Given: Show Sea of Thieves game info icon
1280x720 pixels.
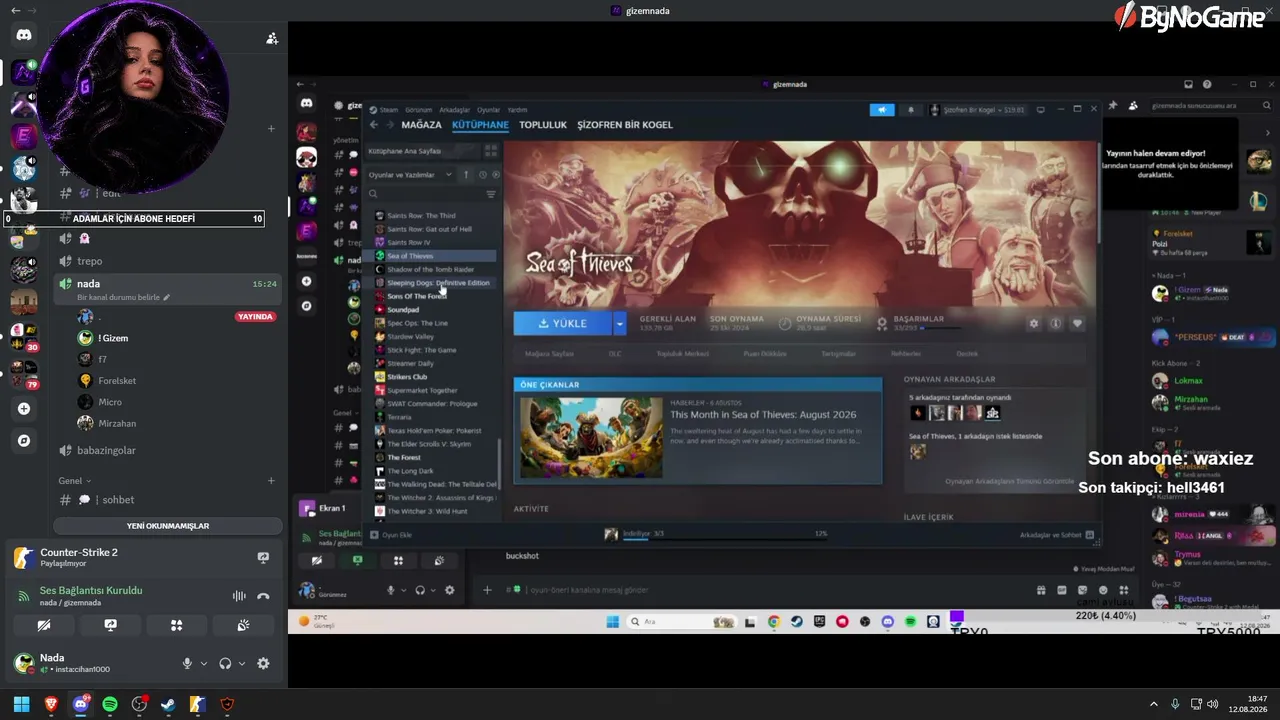Looking at the screenshot, I should 1055,324.
